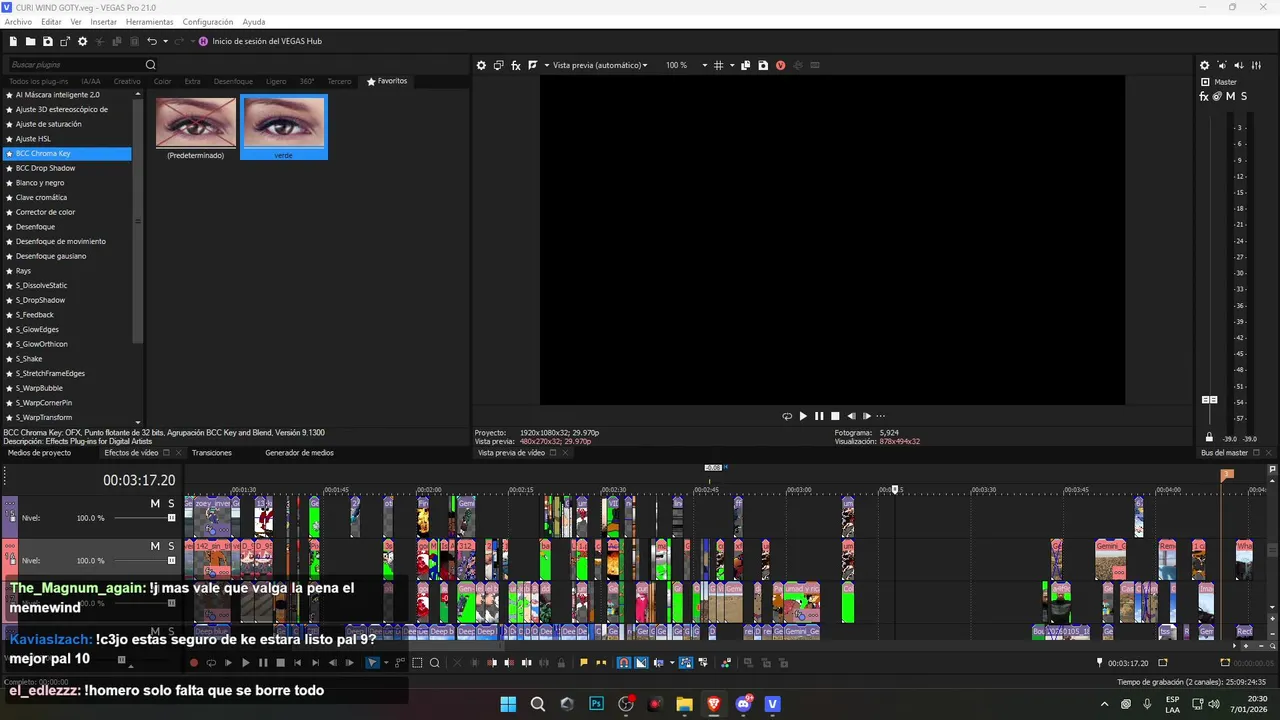
Task: Open a project with the folder icon
Action: pos(30,41)
